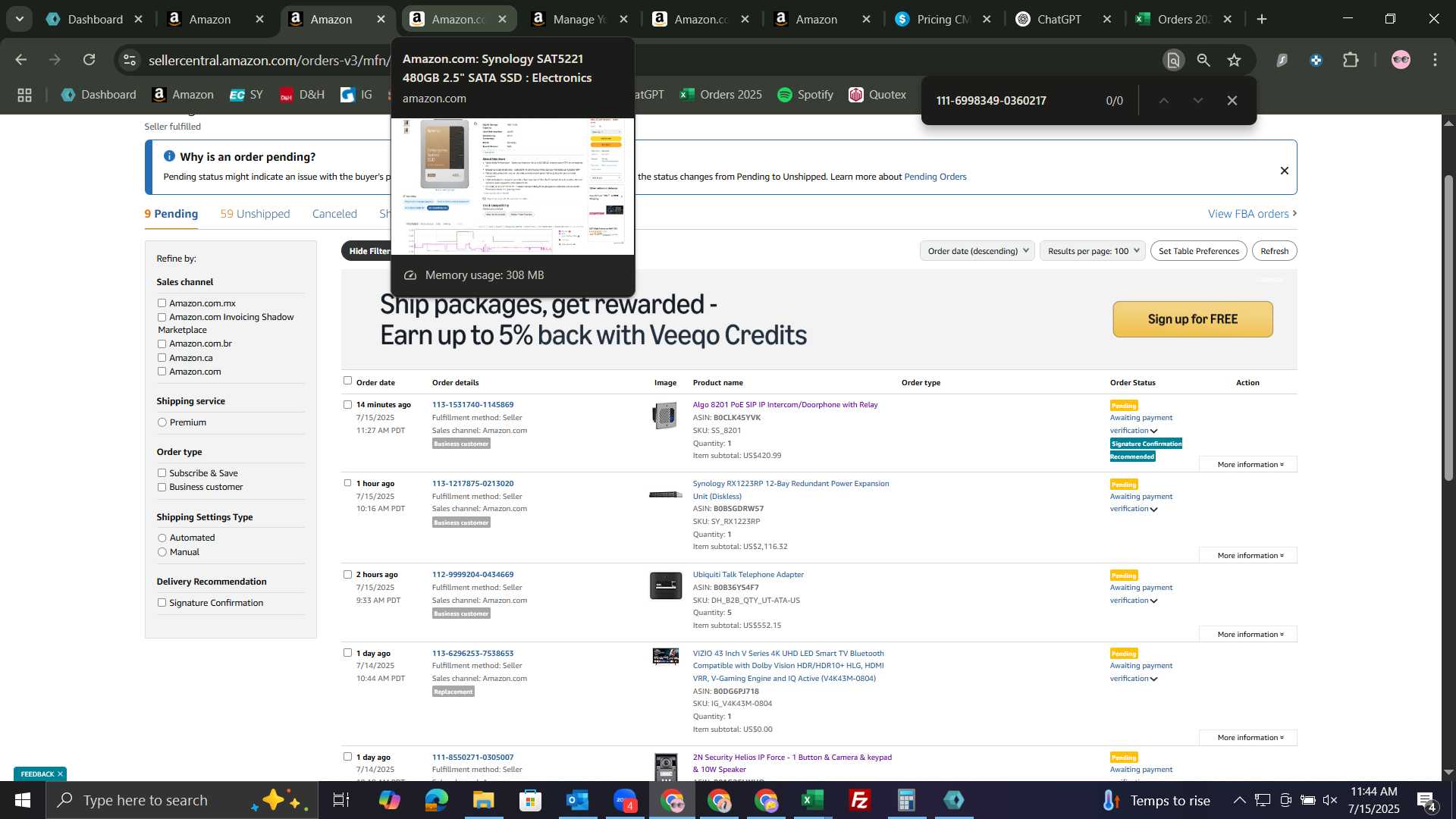Switch to Orders 2025 browser tab
1456x819 pixels.
click(x=1184, y=19)
